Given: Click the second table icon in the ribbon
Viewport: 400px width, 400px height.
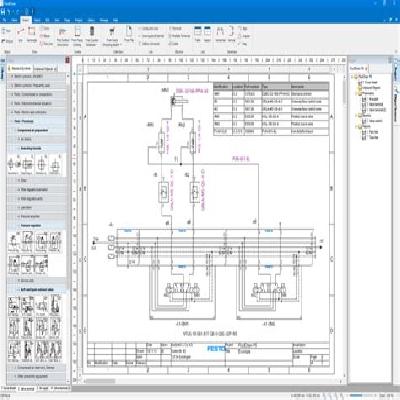Looking at the screenshot, I should tap(207, 32).
